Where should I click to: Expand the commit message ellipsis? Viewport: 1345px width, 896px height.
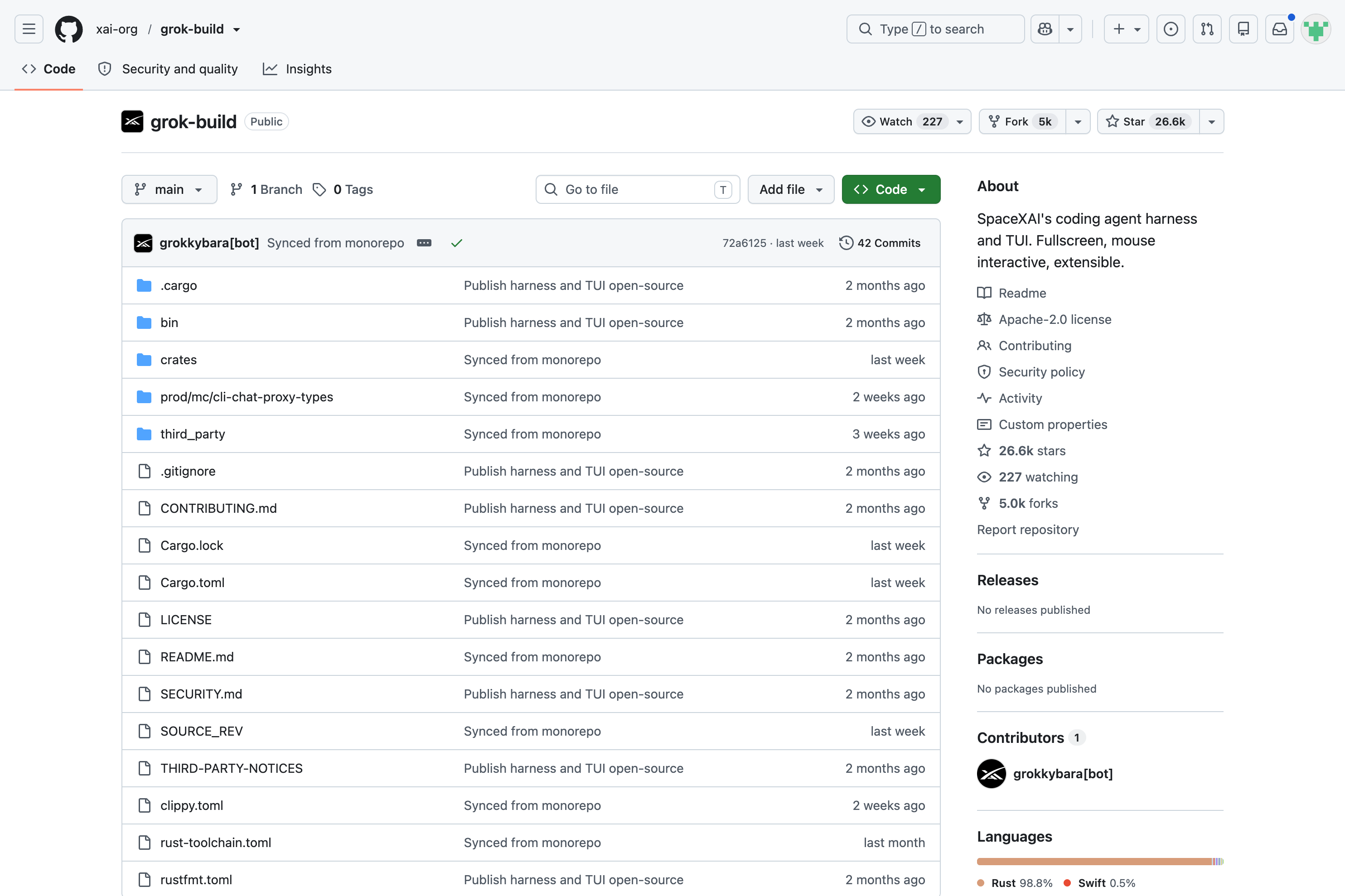424,243
